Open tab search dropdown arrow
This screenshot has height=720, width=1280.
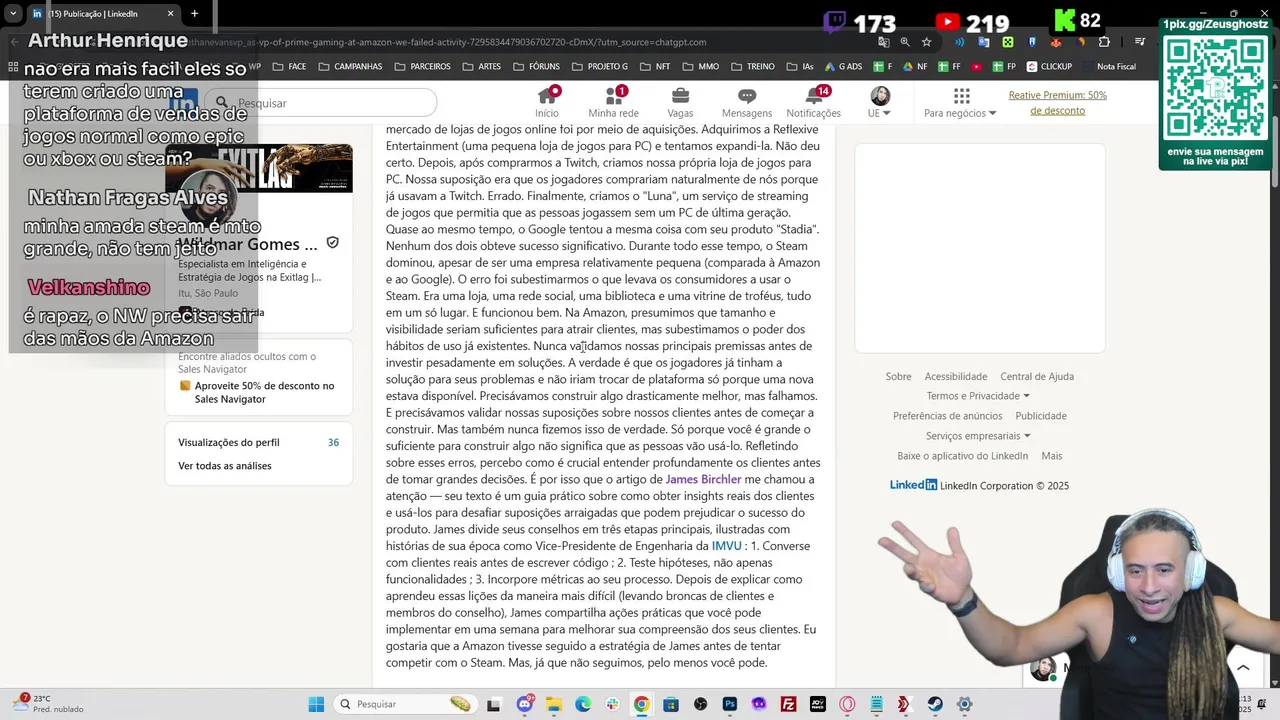pos(13,13)
